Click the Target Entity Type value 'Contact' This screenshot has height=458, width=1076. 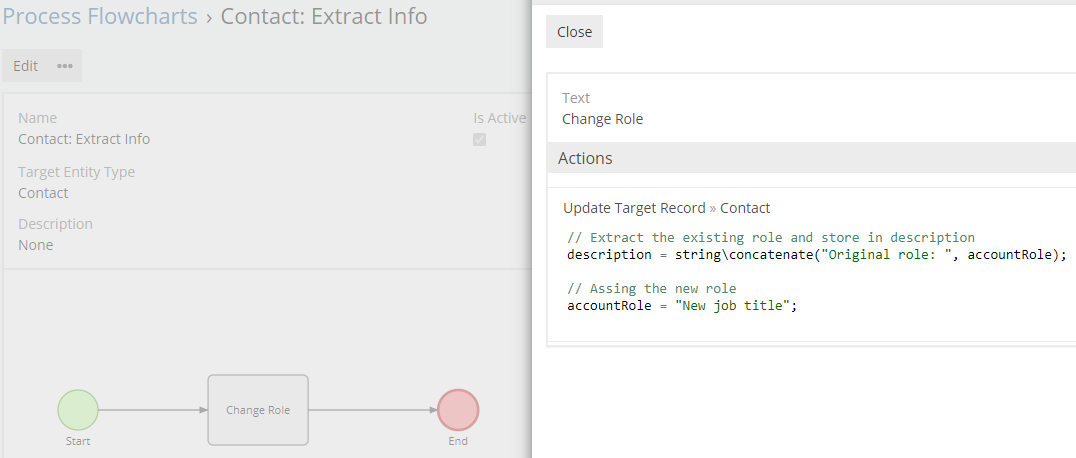(x=43, y=193)
